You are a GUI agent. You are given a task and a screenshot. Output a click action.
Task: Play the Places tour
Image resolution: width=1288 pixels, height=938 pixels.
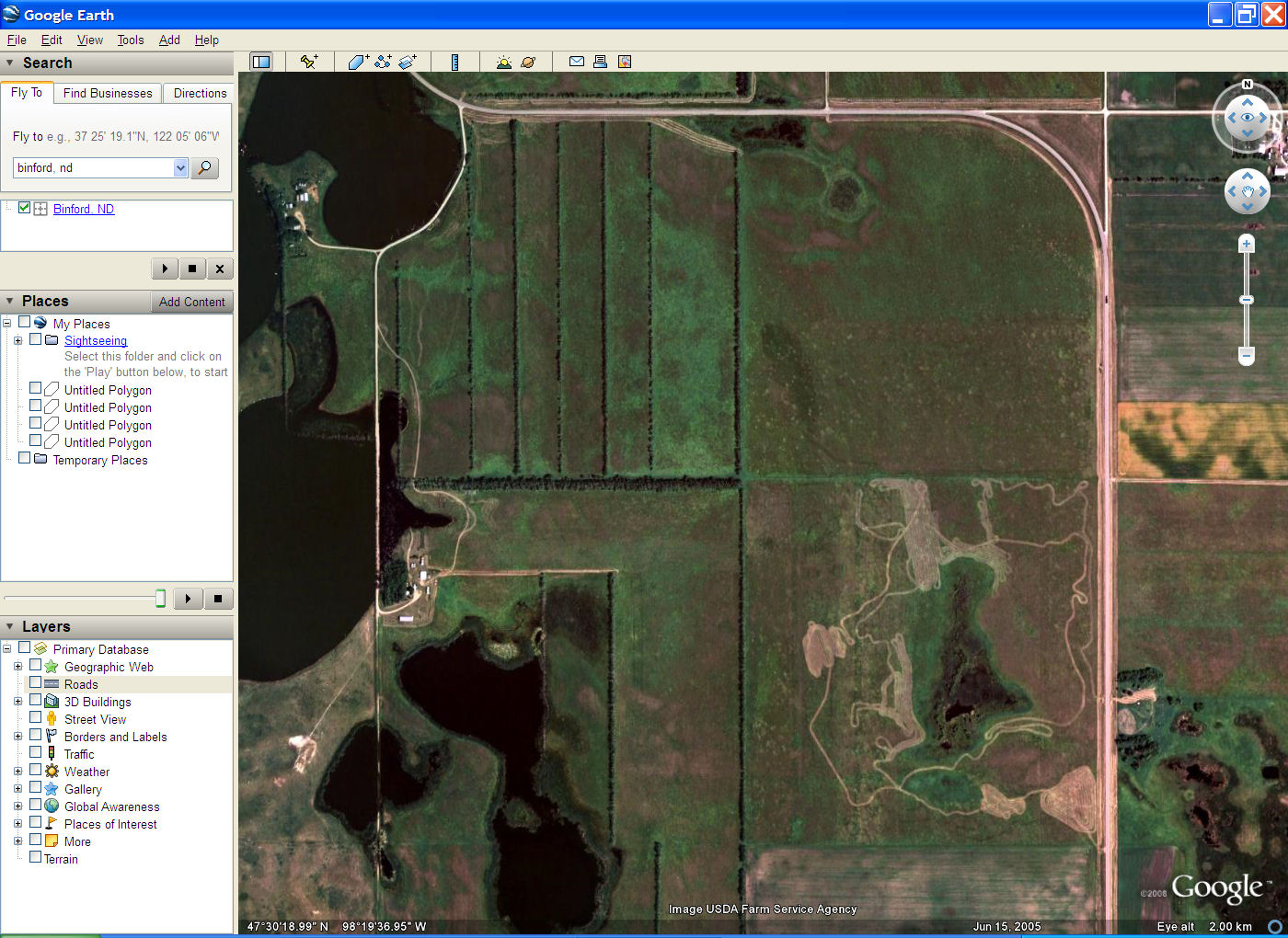[188, 599]
